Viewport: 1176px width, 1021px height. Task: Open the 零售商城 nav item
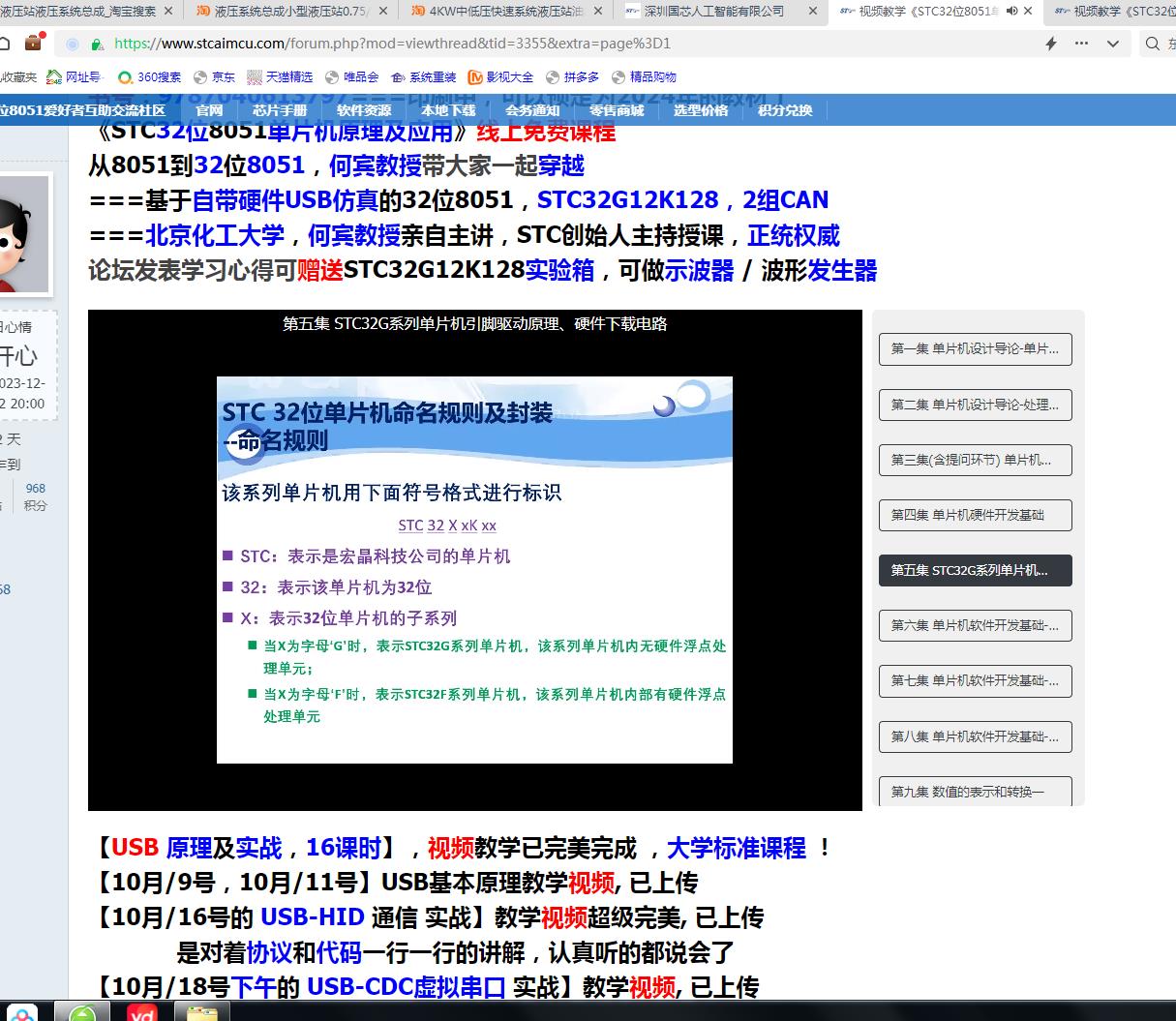coord(617,110)
